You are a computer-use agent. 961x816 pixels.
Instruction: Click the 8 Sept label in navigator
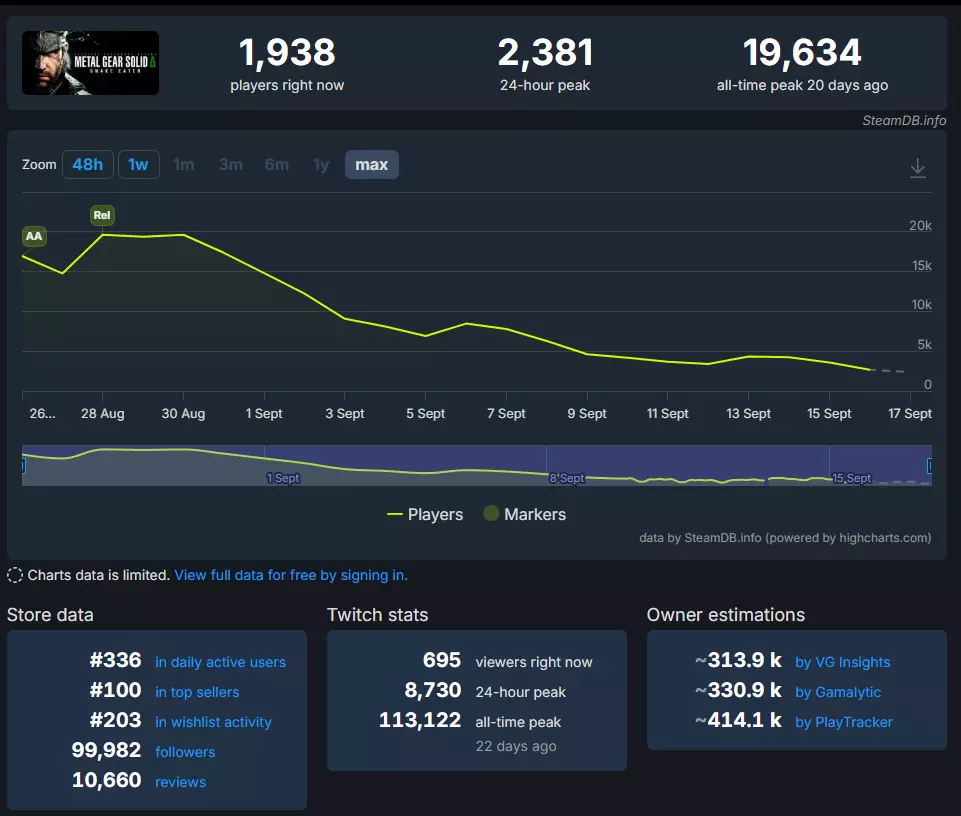click(x=566, y=478)
